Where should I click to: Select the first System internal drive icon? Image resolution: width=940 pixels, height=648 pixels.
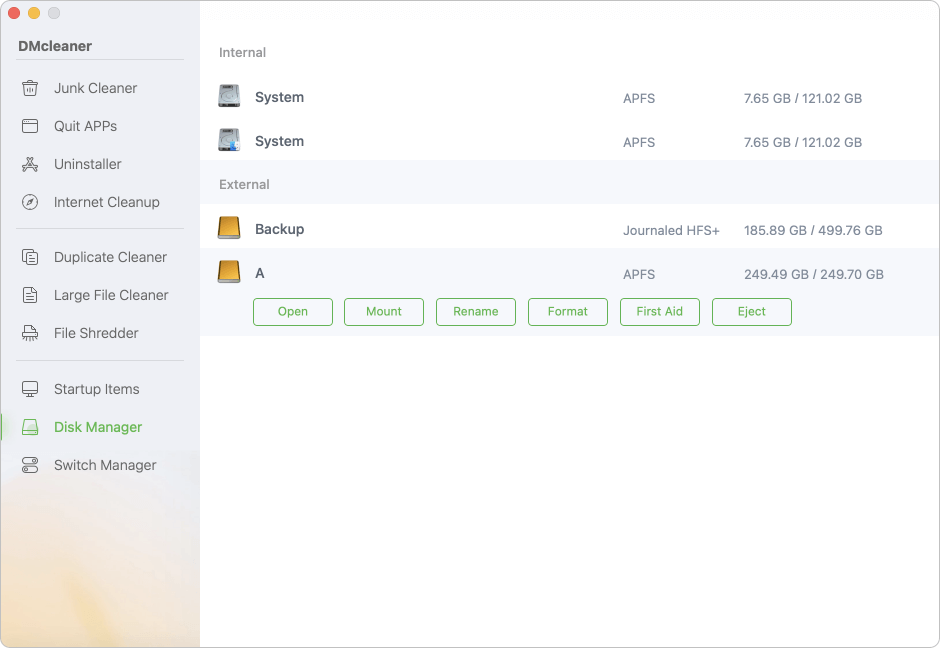[x=229, y=96]
